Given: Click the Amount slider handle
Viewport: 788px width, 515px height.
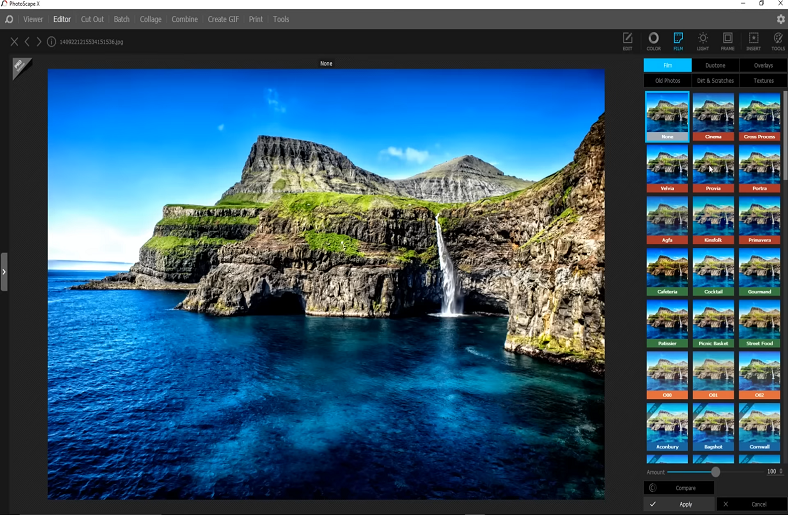Looking at the screenshot, I should tap(715, 472).
